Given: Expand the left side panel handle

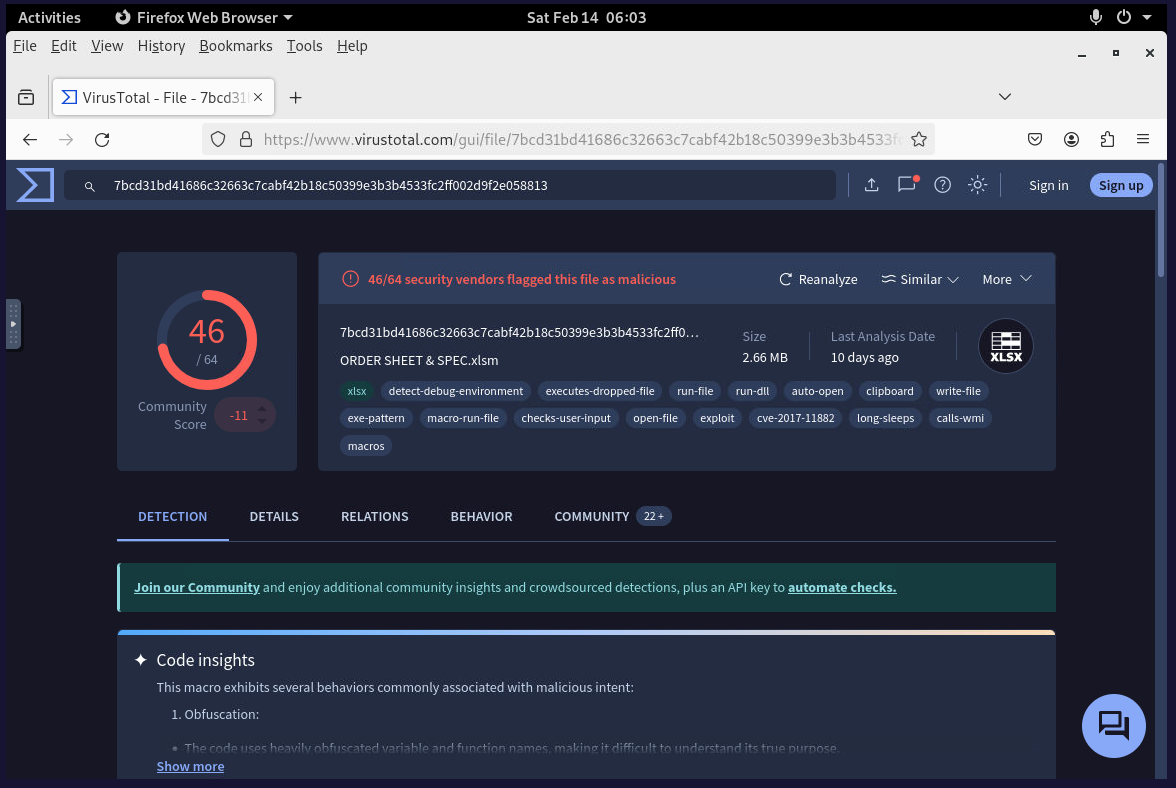Looking at the screenshot, I should click(x=13, y=324).
